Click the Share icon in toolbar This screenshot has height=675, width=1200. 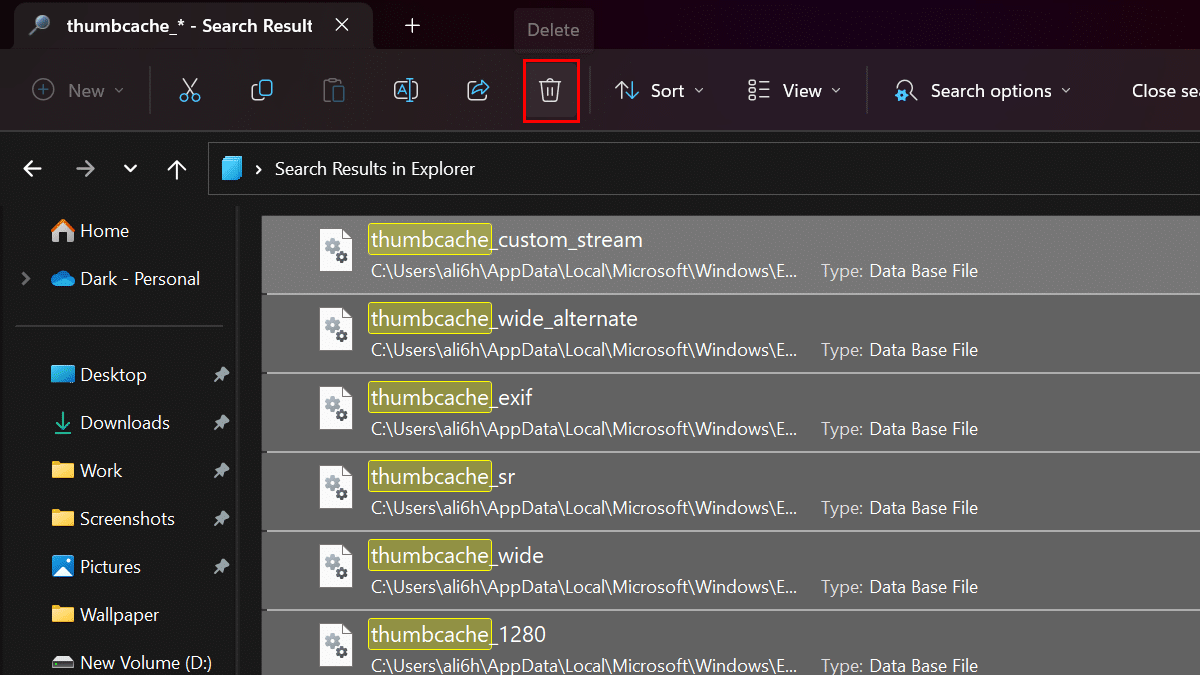[x=478, y=91]
